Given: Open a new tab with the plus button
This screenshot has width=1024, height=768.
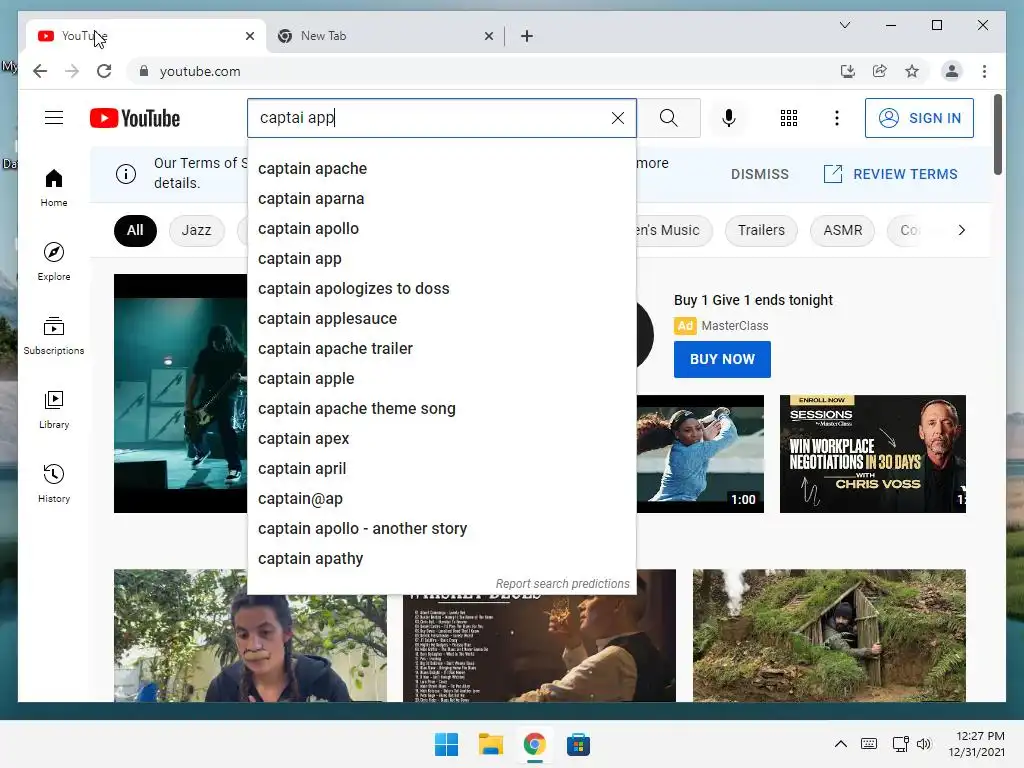Looking at the screenshot, I should click(527, 36).
